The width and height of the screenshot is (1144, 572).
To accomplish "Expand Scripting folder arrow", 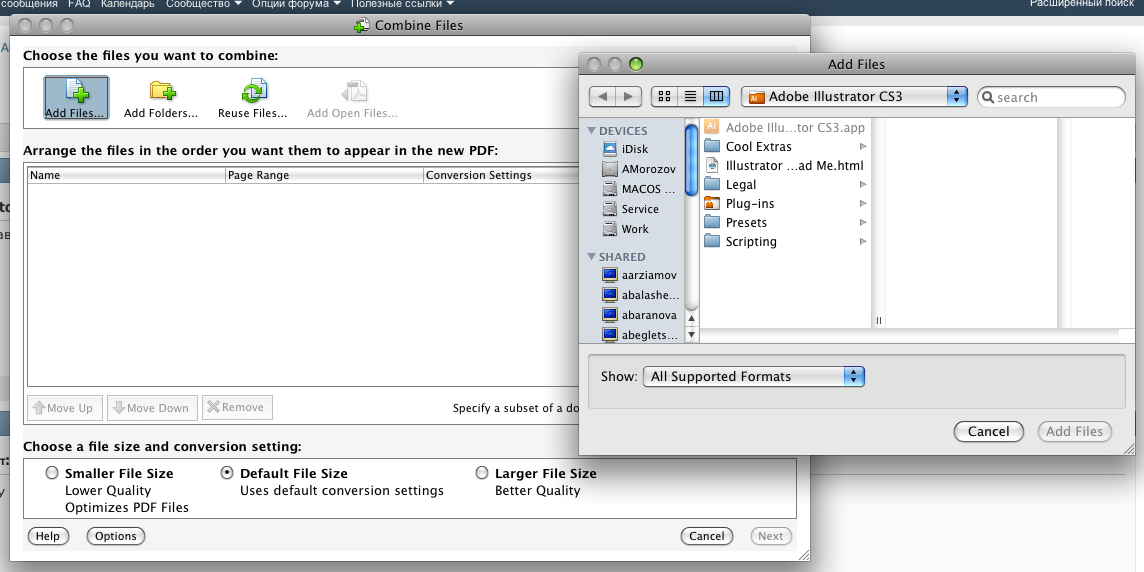I will click(x=862, y=241).
